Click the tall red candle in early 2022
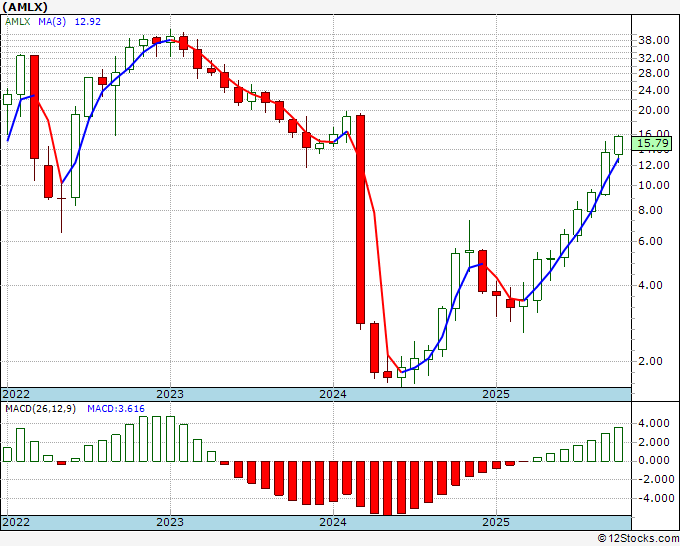This screenshot has width=680, height=546. pyautogui.click(x=34, y=107)
